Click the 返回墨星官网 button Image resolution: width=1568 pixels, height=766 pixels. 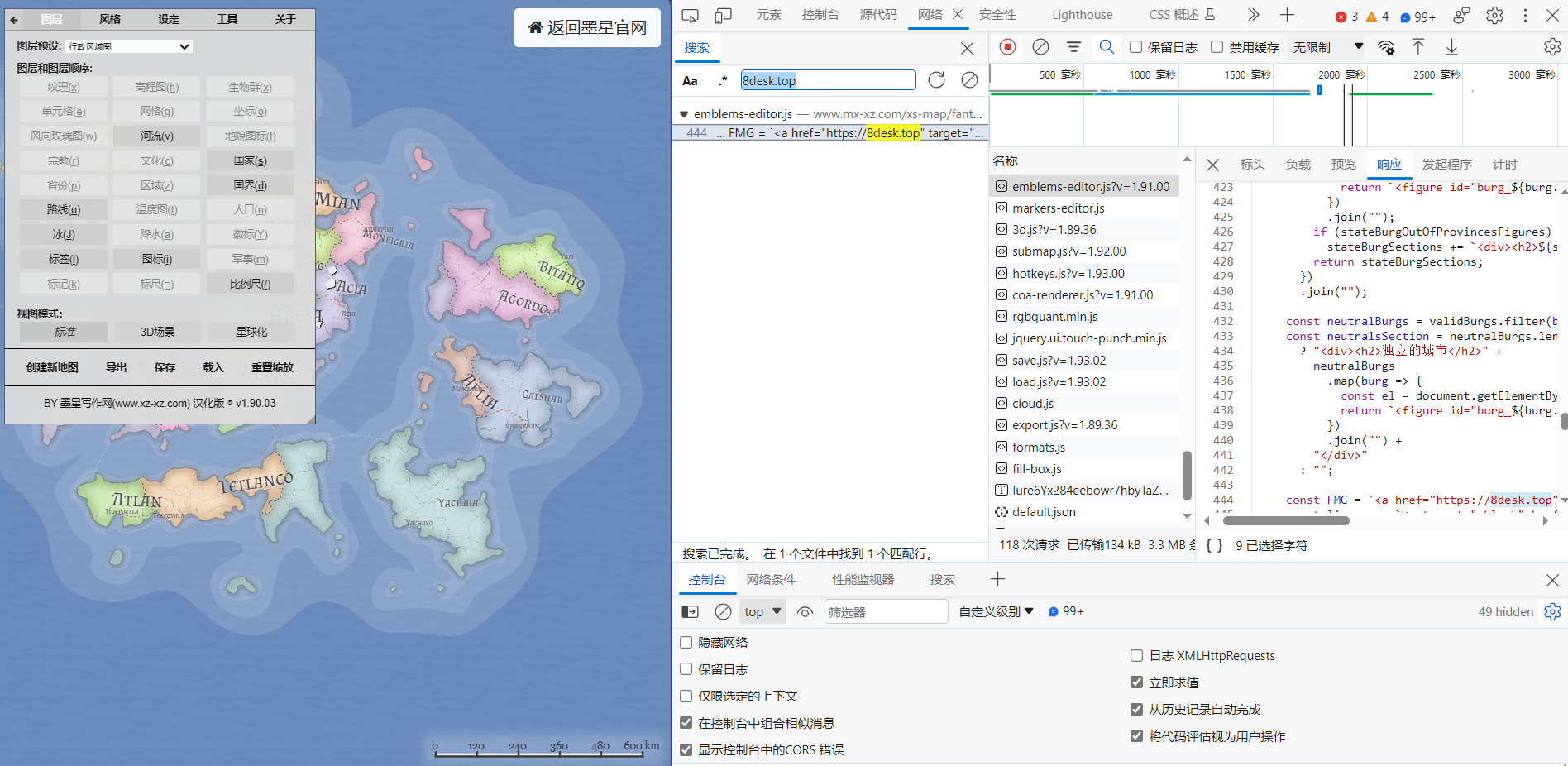(587, 27)
